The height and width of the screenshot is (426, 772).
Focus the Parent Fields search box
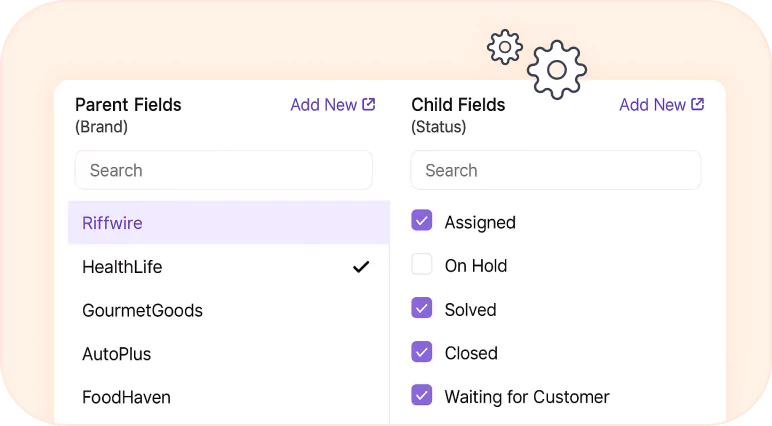224,170
